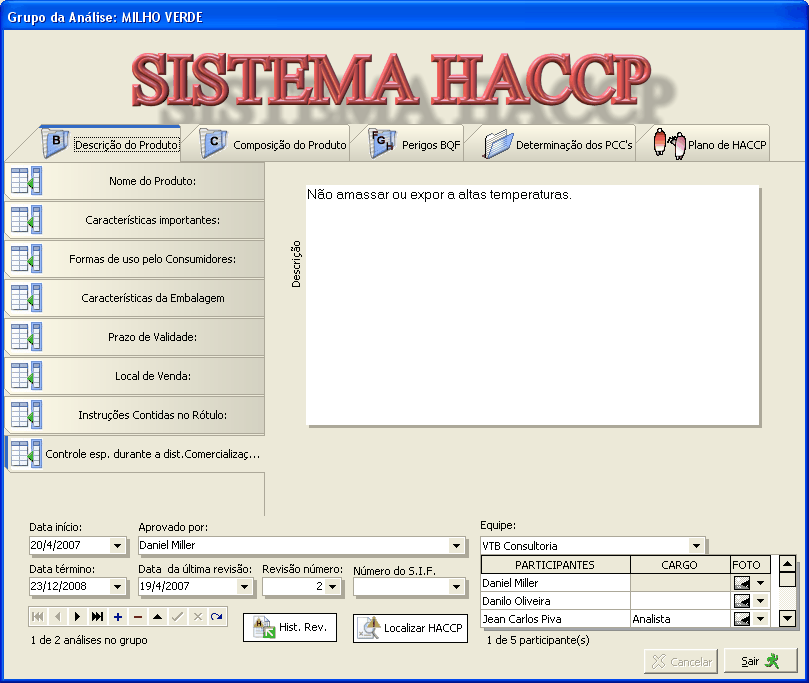Switch to Composição do Produto tab

click(273, 144)
